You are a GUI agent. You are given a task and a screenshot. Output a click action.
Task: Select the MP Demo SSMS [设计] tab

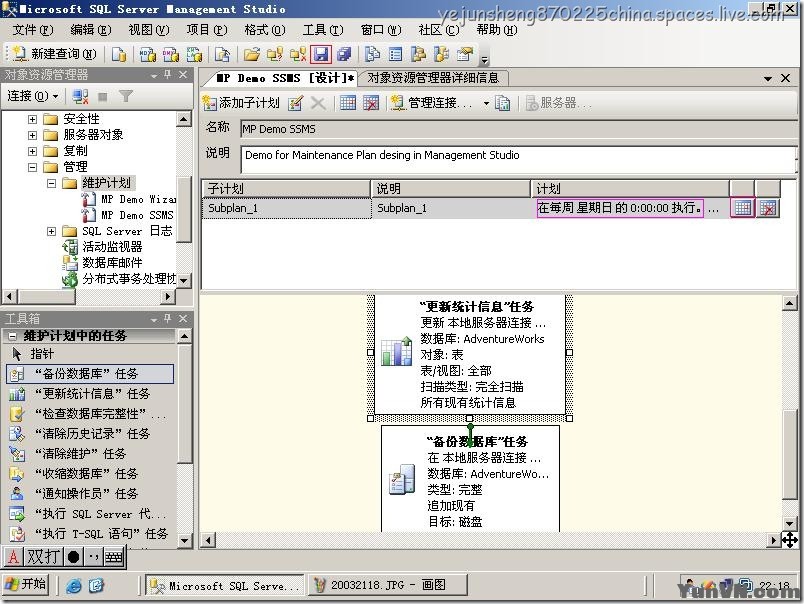[284, 78]
